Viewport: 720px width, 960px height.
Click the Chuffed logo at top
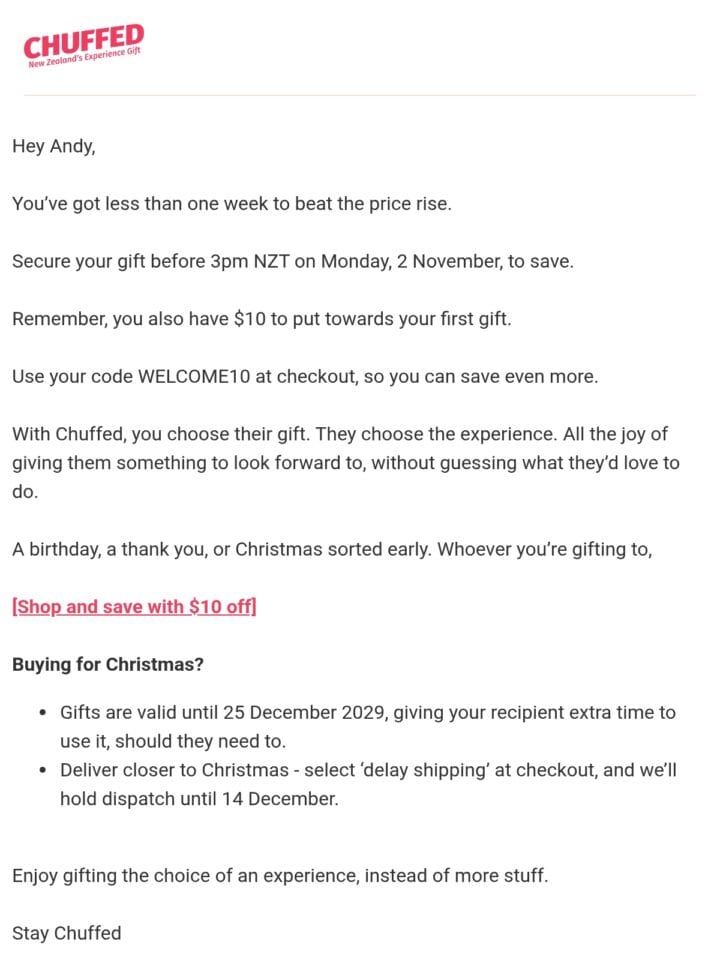84,46
